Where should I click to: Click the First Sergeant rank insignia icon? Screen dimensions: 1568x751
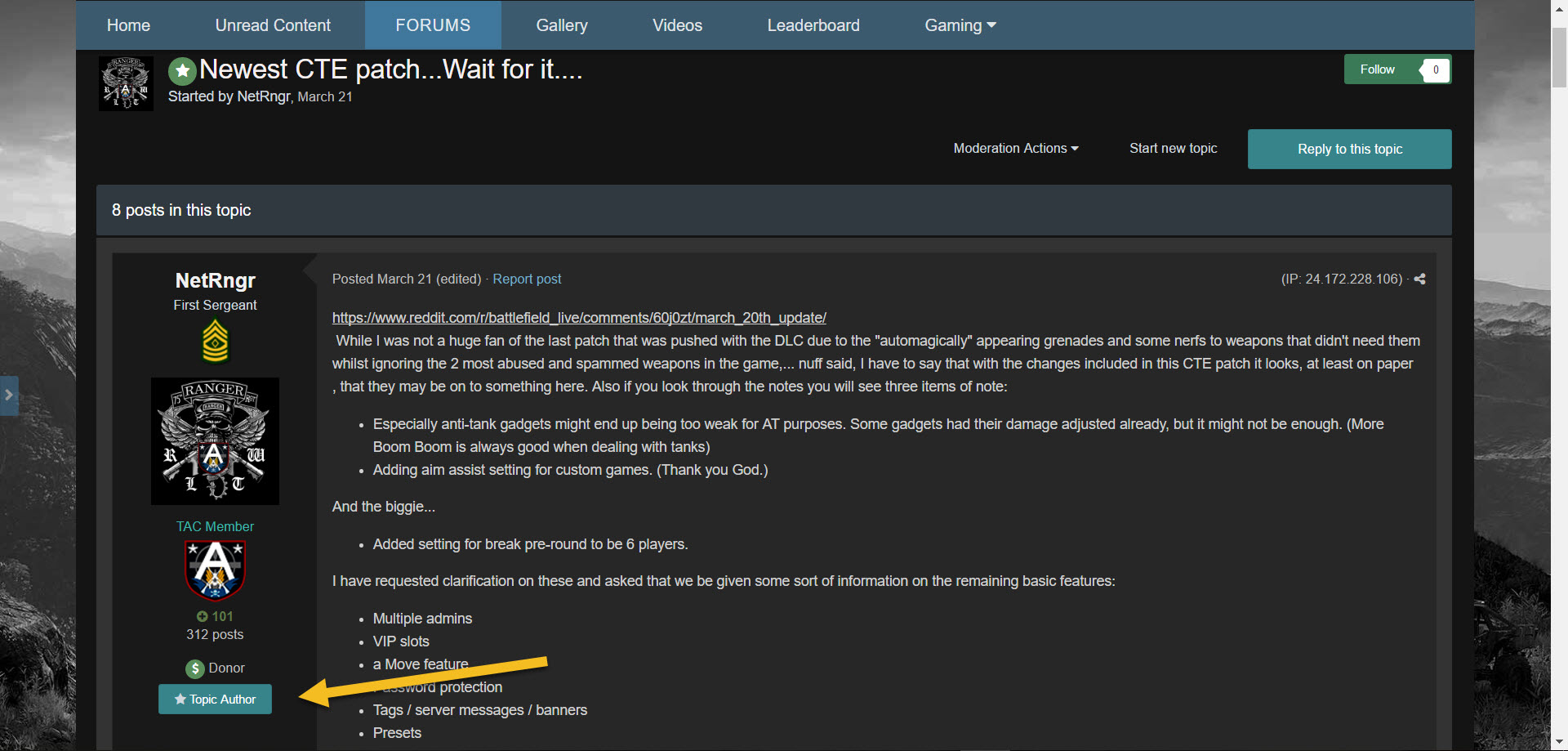(x=215, y=341)
